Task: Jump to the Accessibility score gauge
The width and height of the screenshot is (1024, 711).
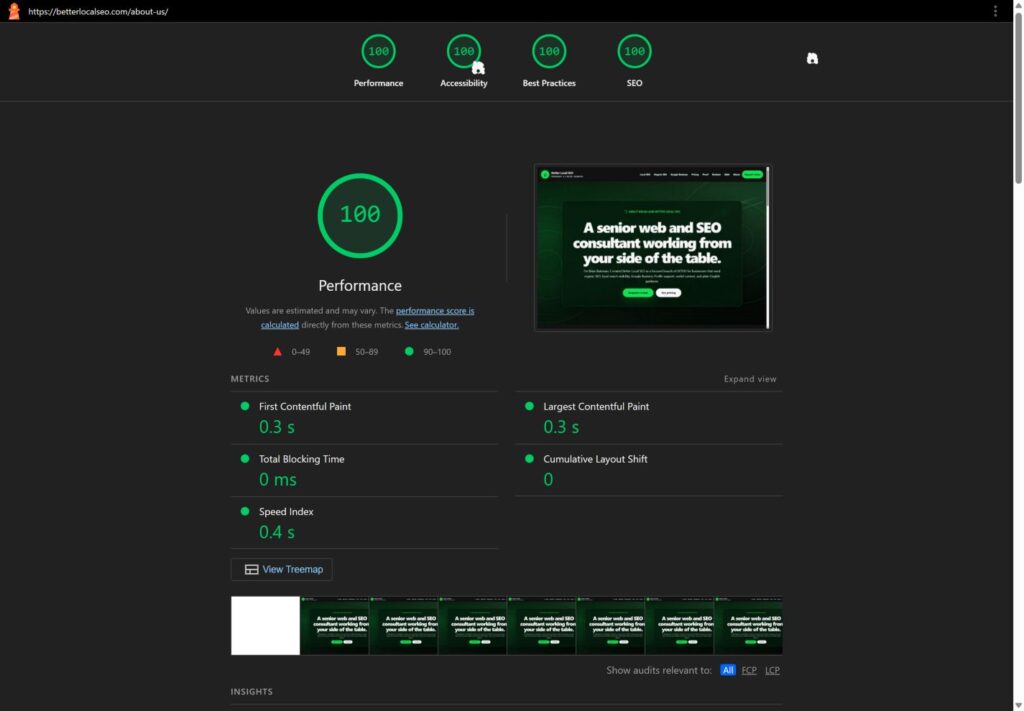Action: 464,60
